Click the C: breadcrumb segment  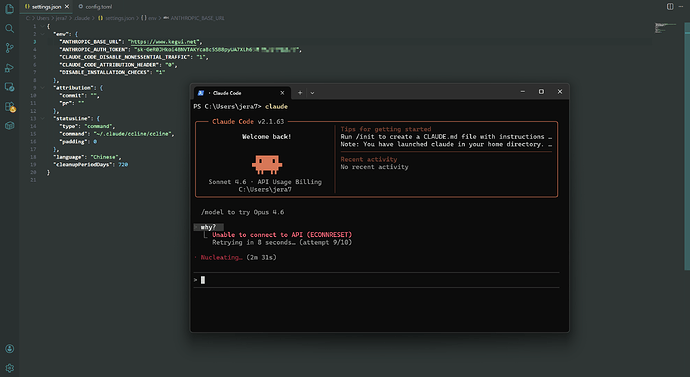[28, 18]
